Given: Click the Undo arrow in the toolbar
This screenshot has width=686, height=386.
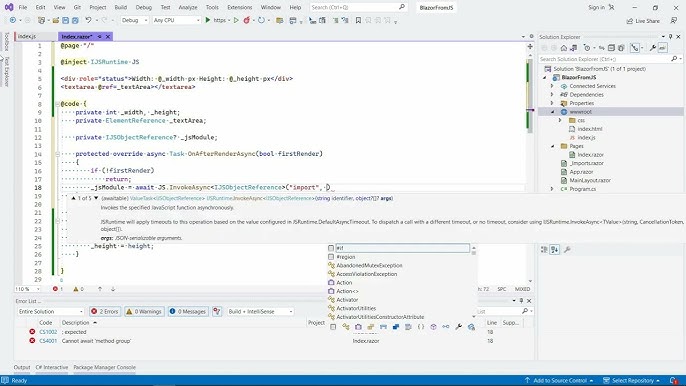Looking at the screenshot, I should 88,20.
